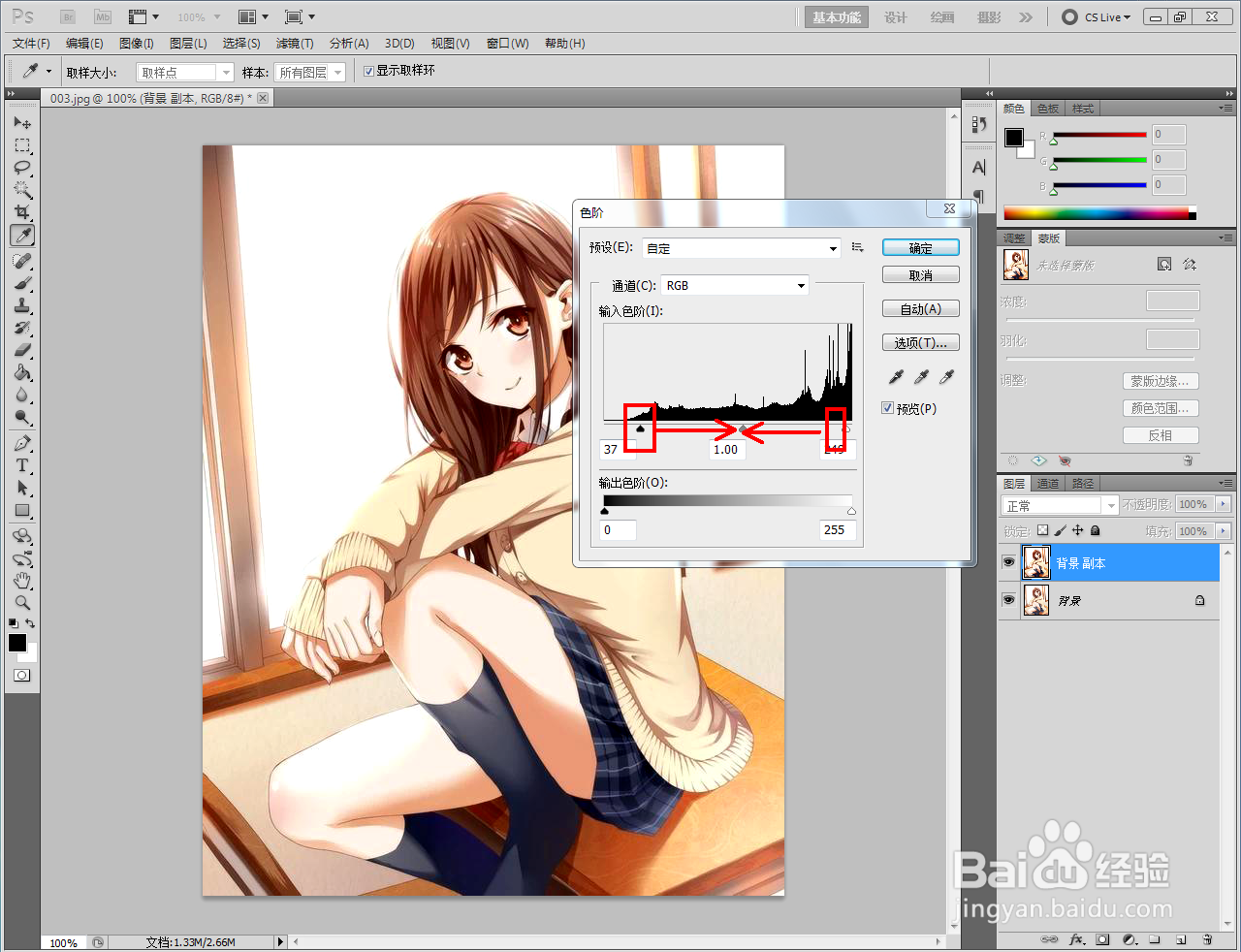This screenshot has height=952, width=1241.
Task: Toggle Quick Mask mode at the toolbox bottom
Action: click(22, 676)
